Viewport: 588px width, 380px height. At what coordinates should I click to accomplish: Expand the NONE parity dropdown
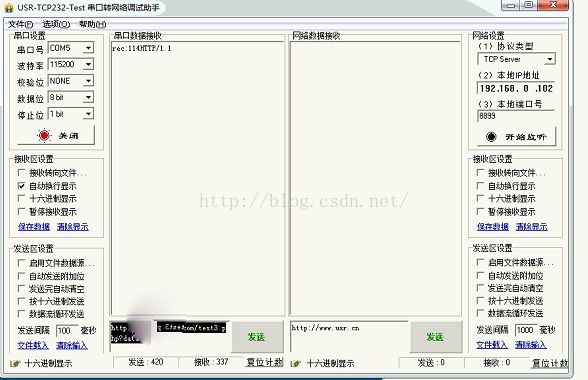coord(88,81)
